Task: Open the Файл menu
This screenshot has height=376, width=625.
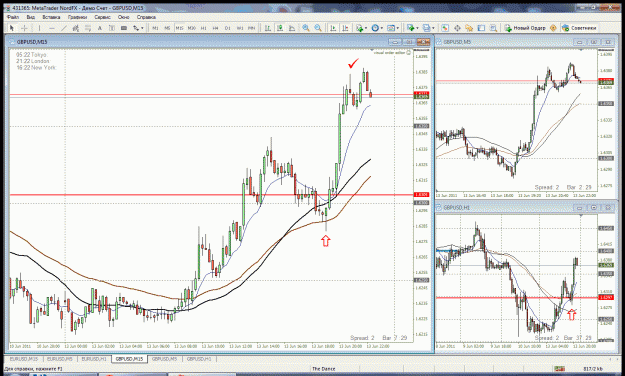Action: click(x=13, y=17)
